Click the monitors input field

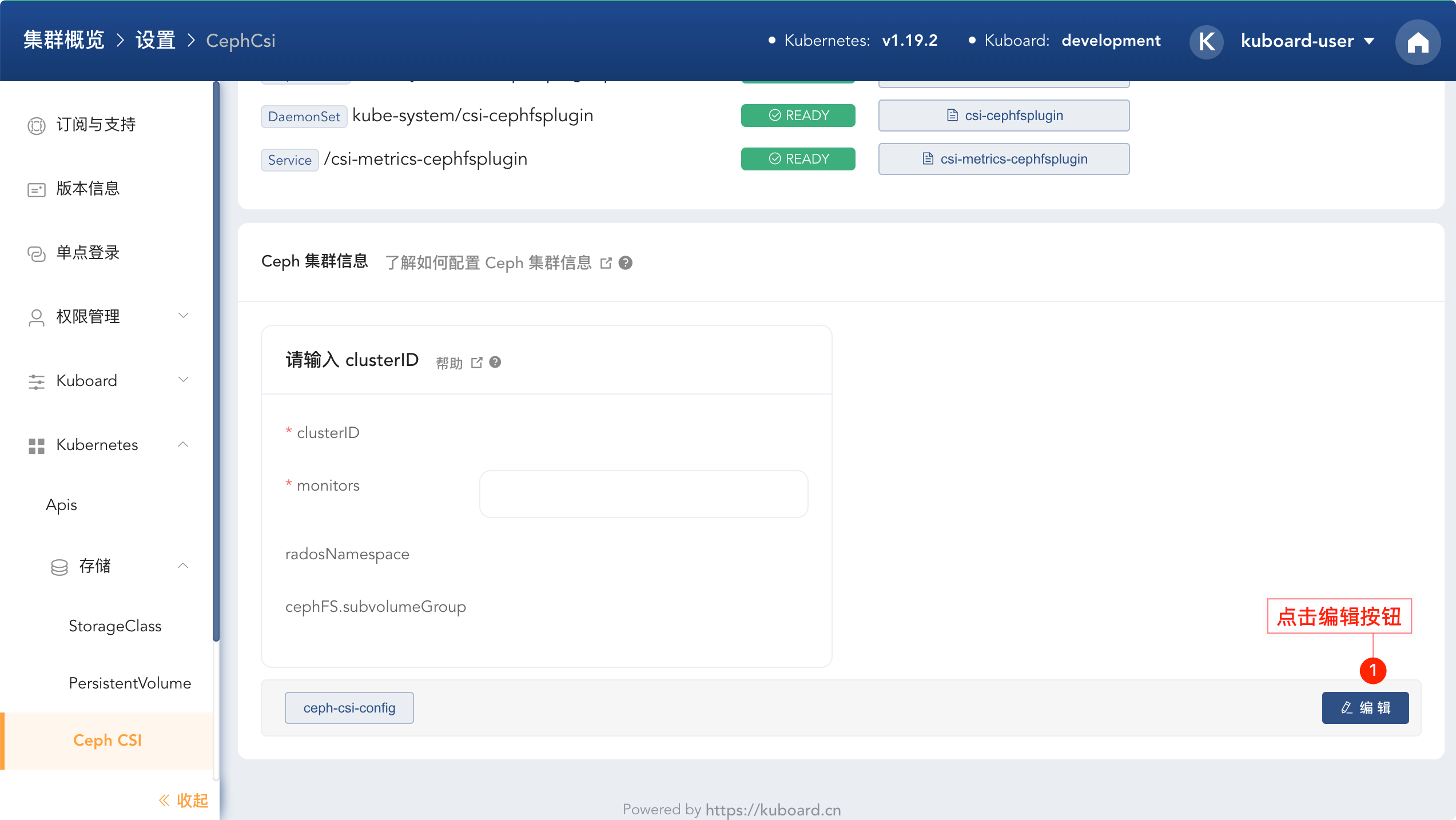click(643, 494)
